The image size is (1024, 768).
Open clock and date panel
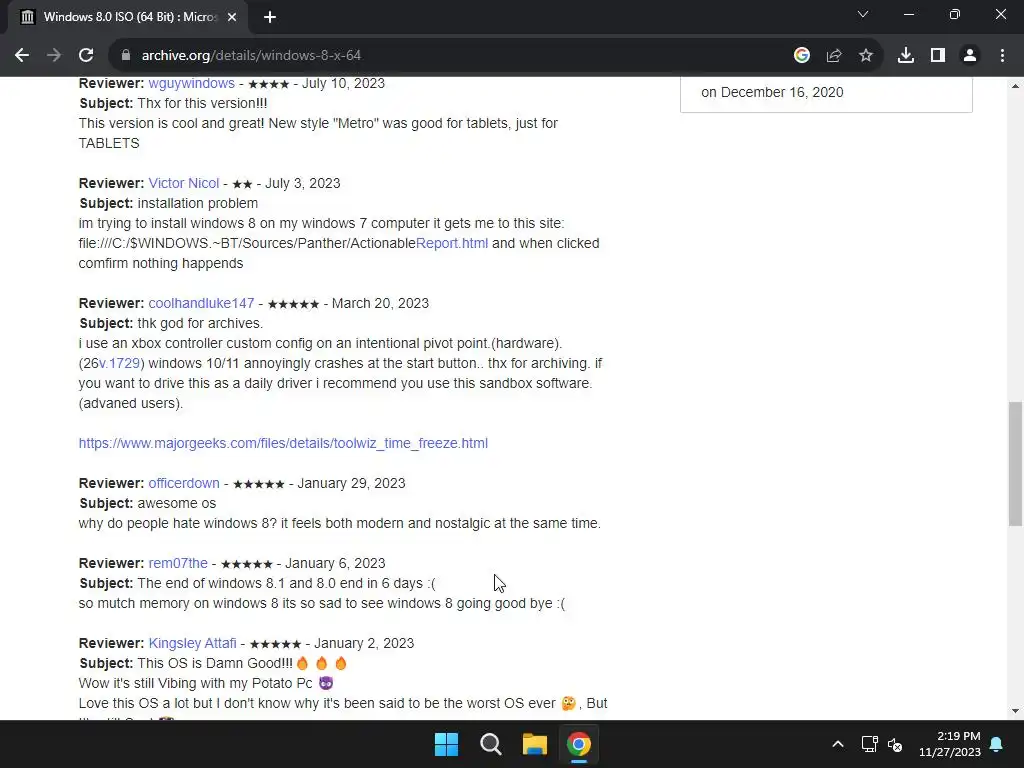point(950,744)
